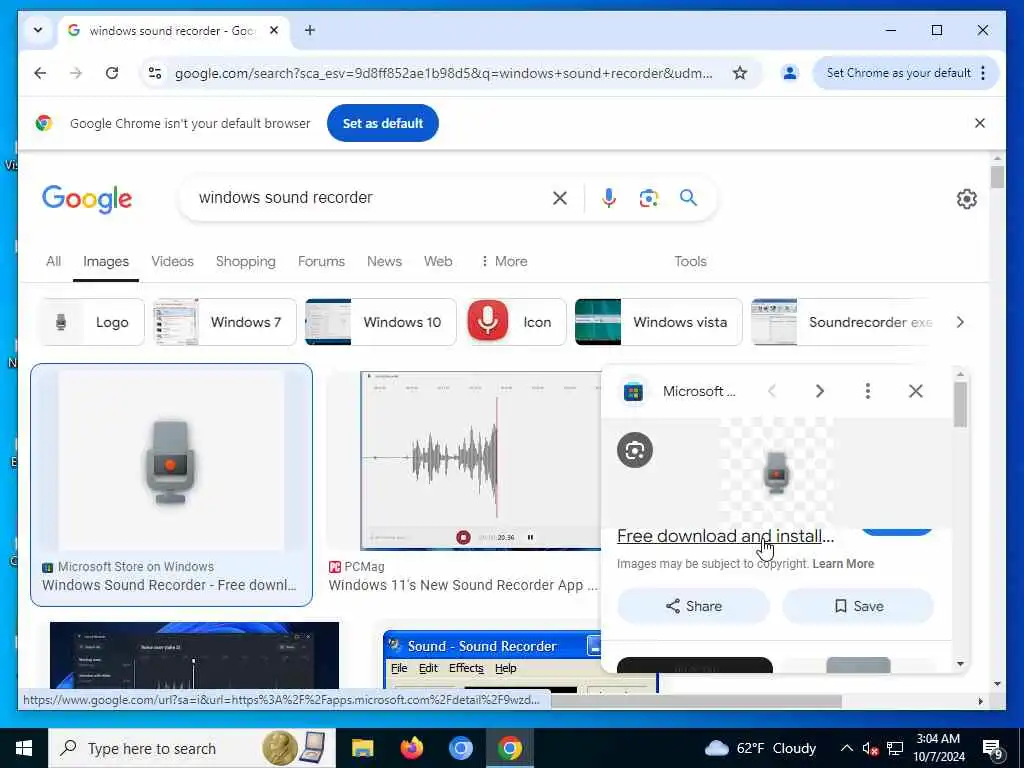The height and width of the screenshot is (768, 1024).
Task: Show more filter chips with right chevron
Action: [x=960, y=322]
